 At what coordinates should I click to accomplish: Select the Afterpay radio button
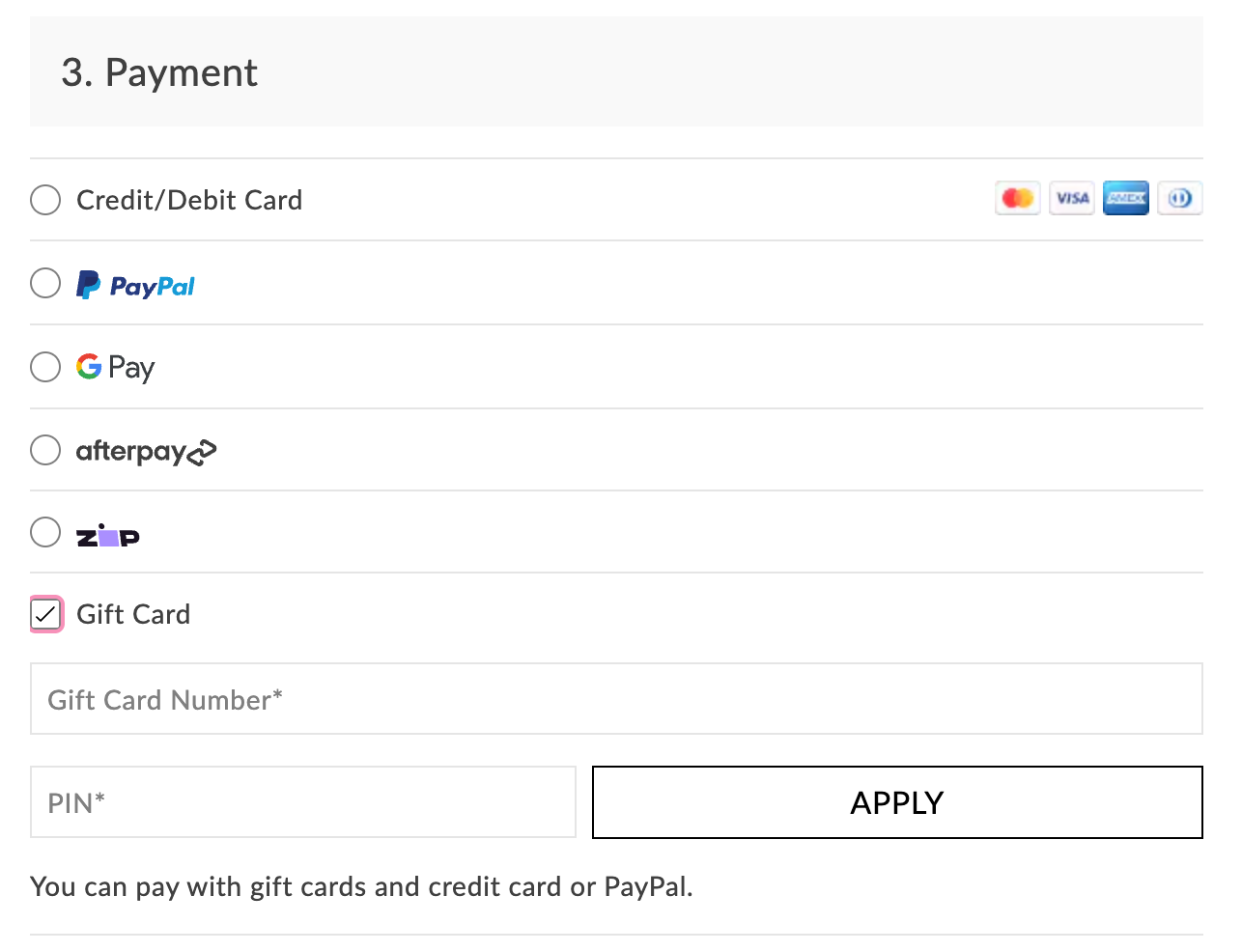tap(45, 450)
